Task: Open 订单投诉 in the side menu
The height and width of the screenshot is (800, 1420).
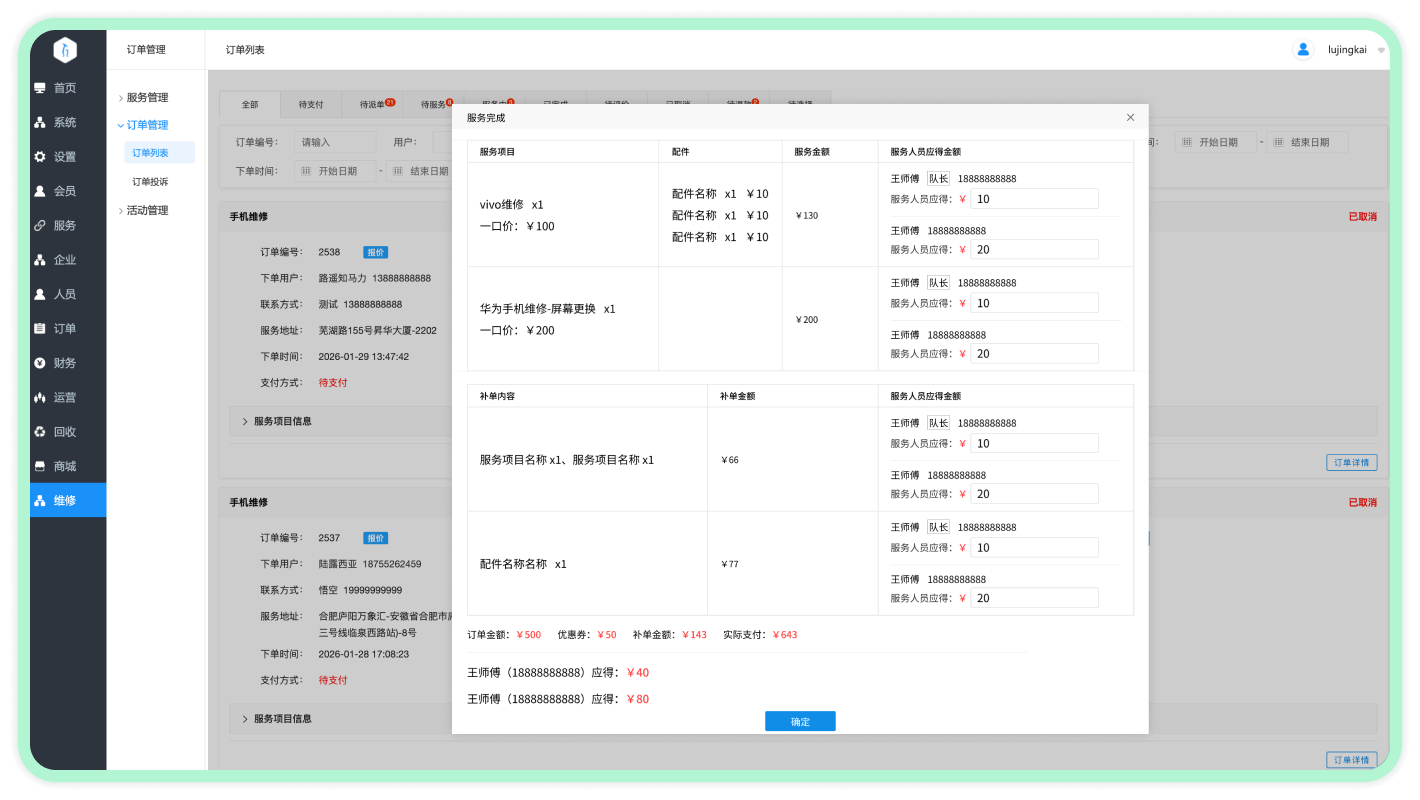Action: [x=150, y=182]
